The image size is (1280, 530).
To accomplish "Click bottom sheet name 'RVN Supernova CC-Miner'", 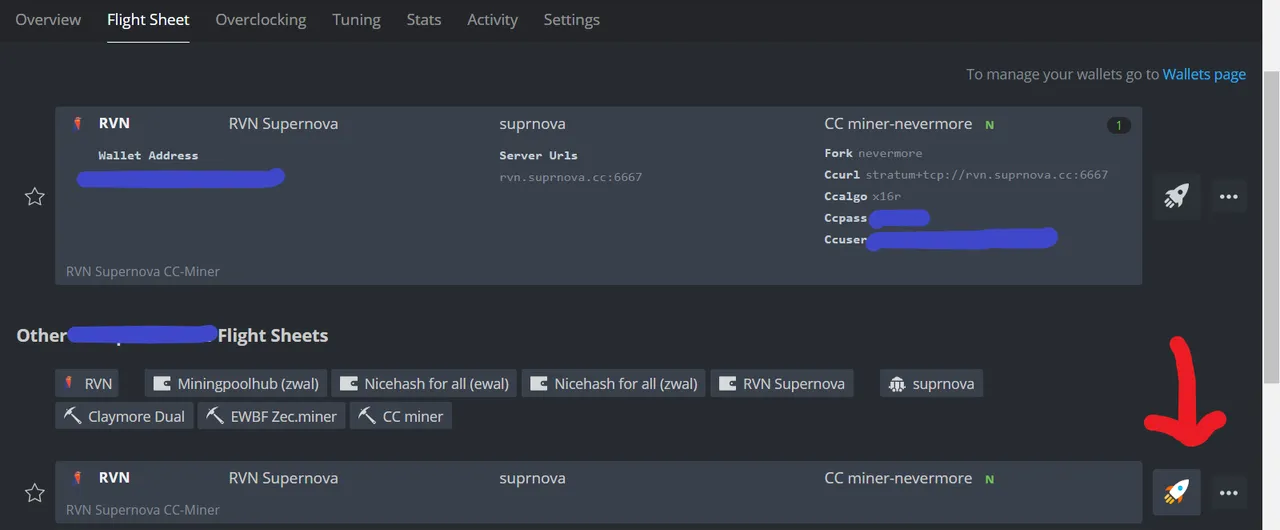I will pos(143,510).
